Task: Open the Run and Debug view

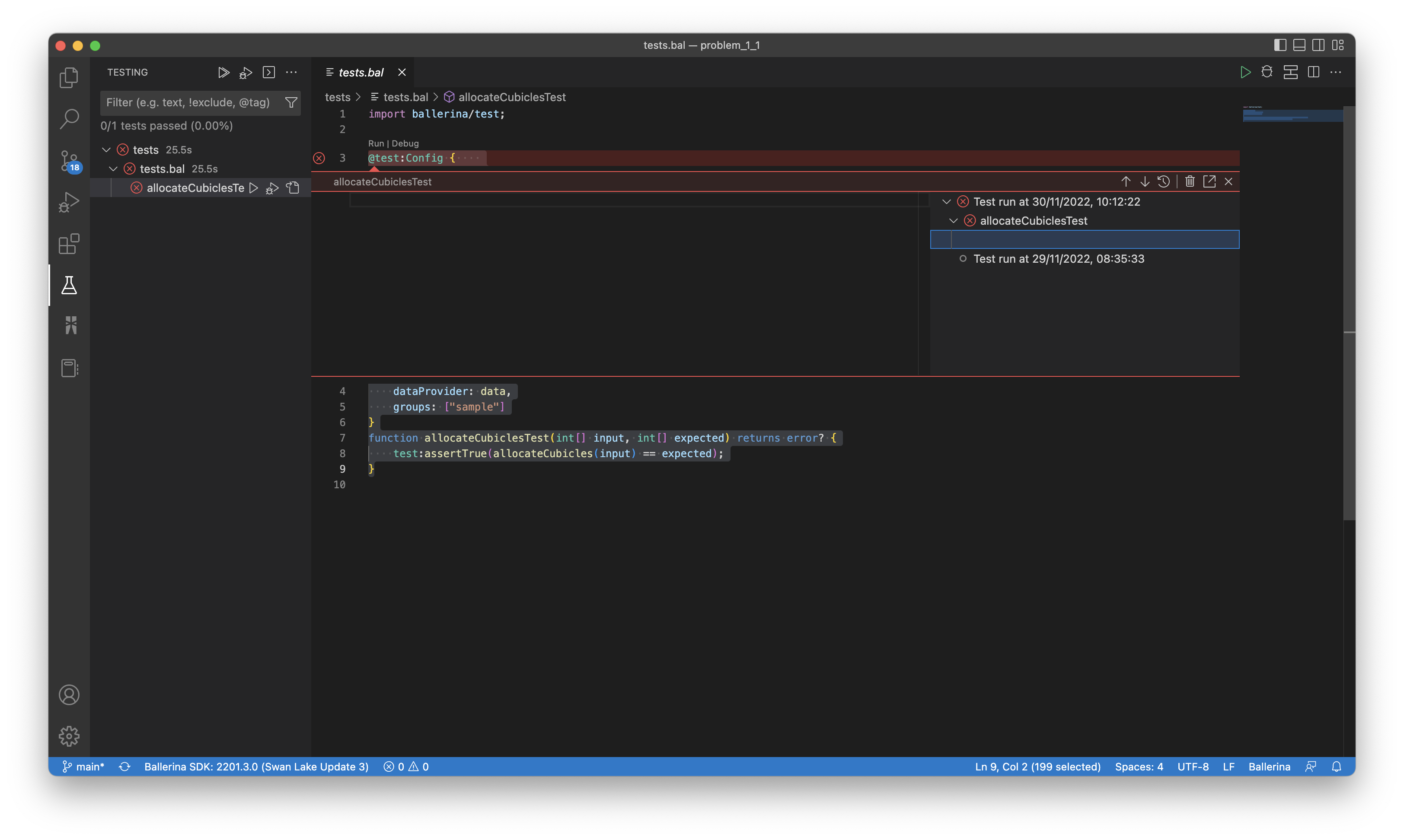Action: pos(69,202)
